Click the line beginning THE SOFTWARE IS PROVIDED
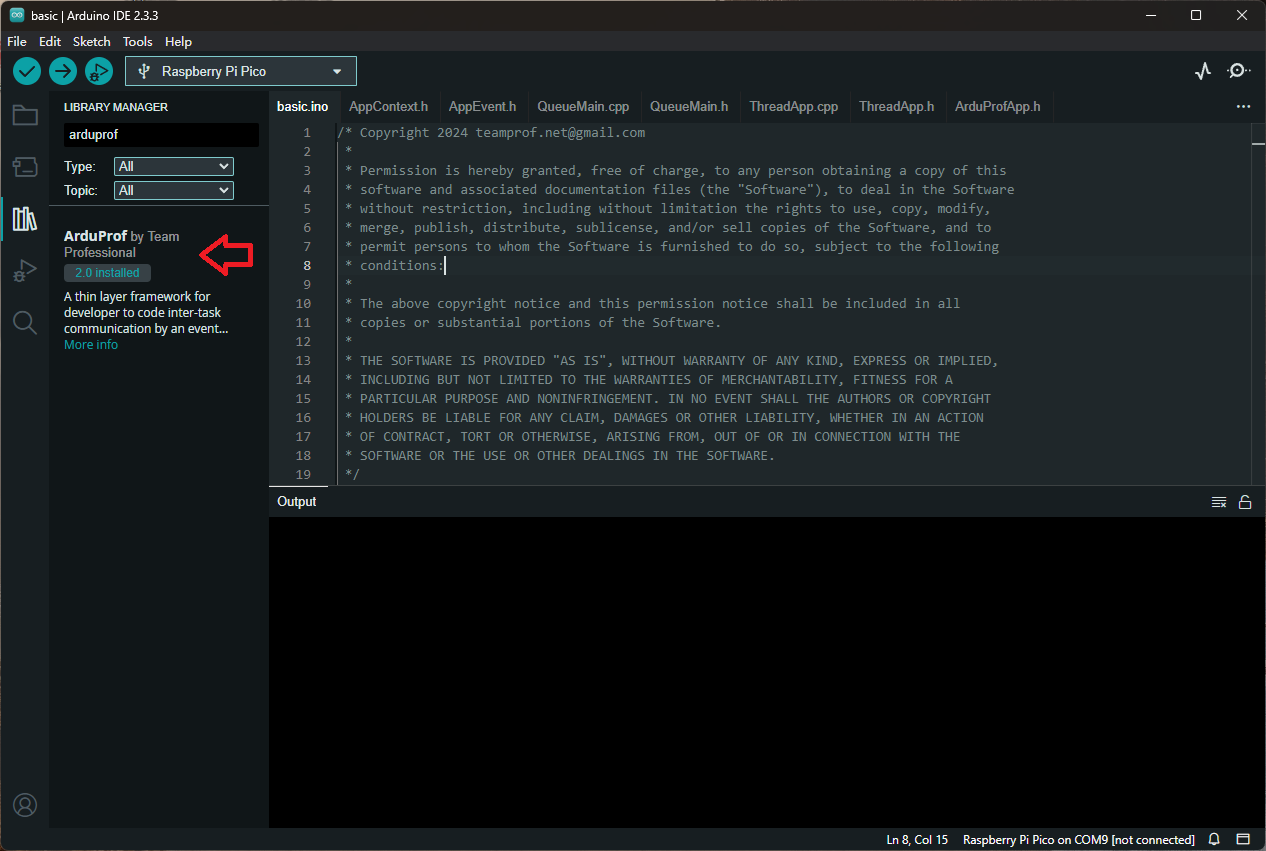Viewport: 1266px width, 851px height. 672,360
